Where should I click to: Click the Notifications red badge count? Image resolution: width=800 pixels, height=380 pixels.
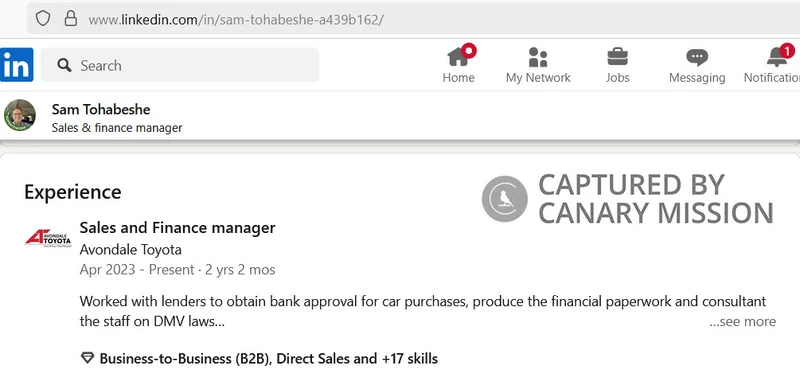[x=787, y=51]
